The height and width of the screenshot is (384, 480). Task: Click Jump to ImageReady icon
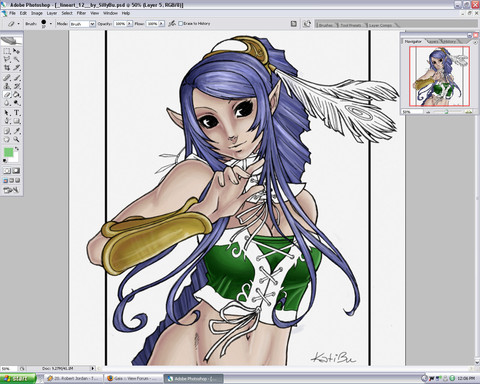[x=12, y=190]
